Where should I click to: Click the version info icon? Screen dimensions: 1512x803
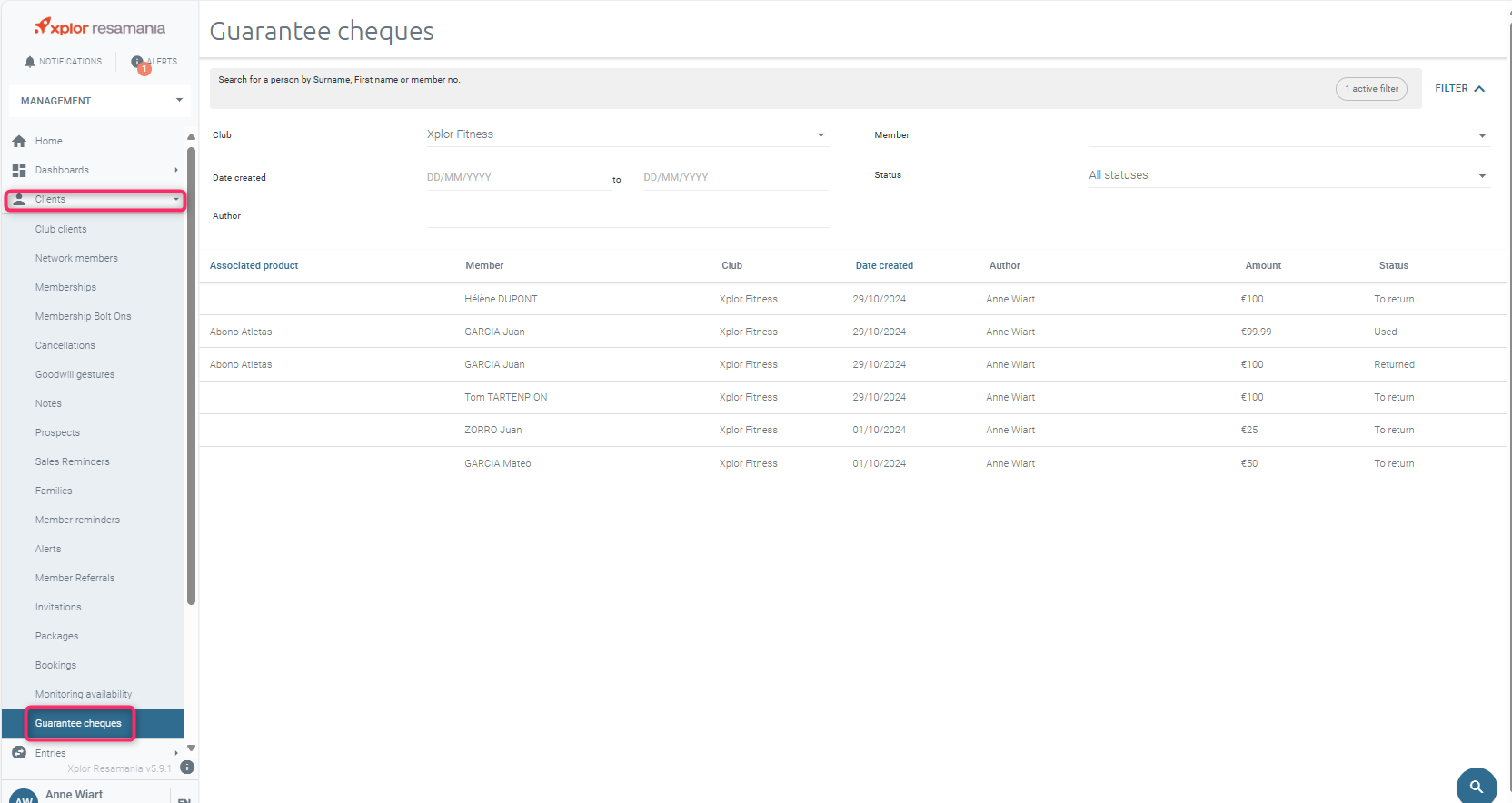[x=187, y=768]
